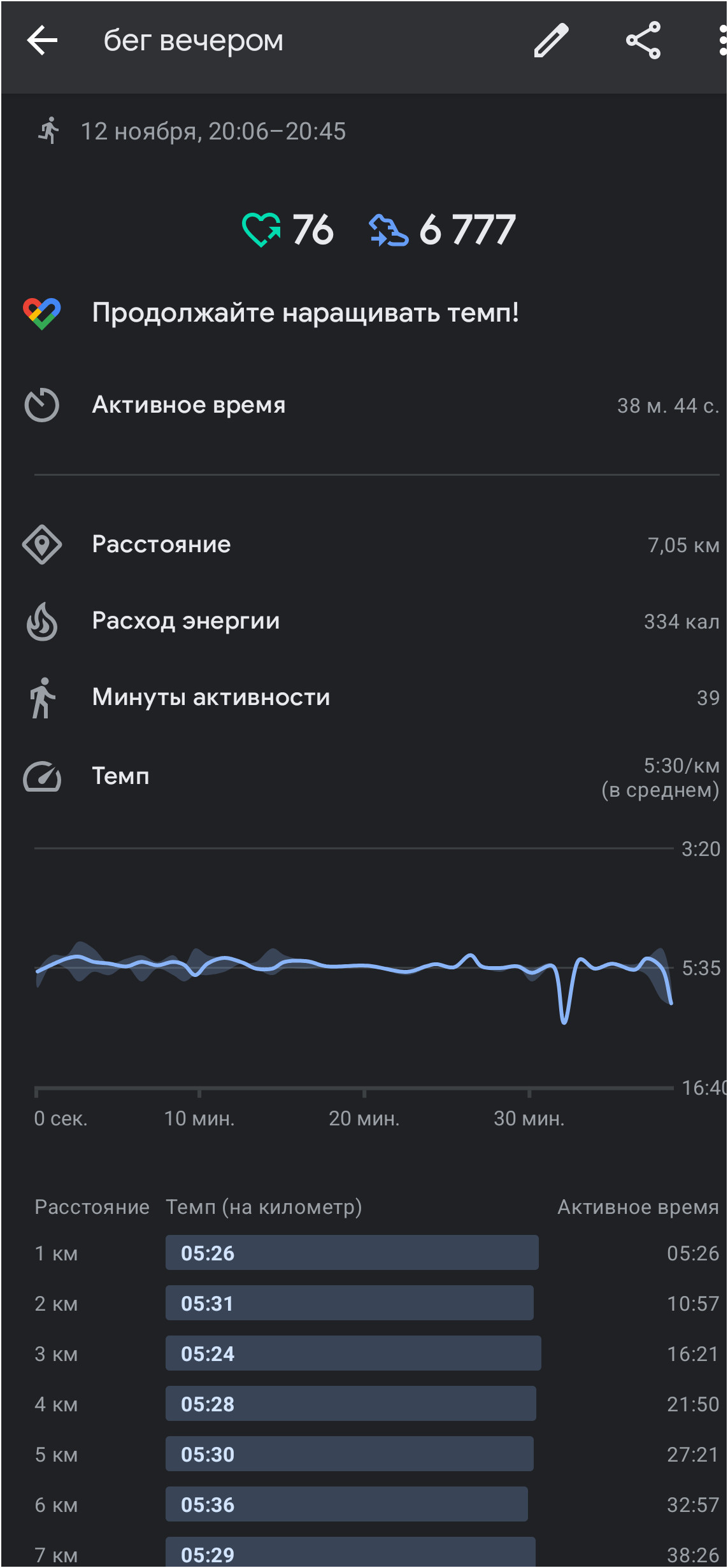Tap the back arrow icon
The height and width of the screenshot is (1568, 728).
[42, 40]
